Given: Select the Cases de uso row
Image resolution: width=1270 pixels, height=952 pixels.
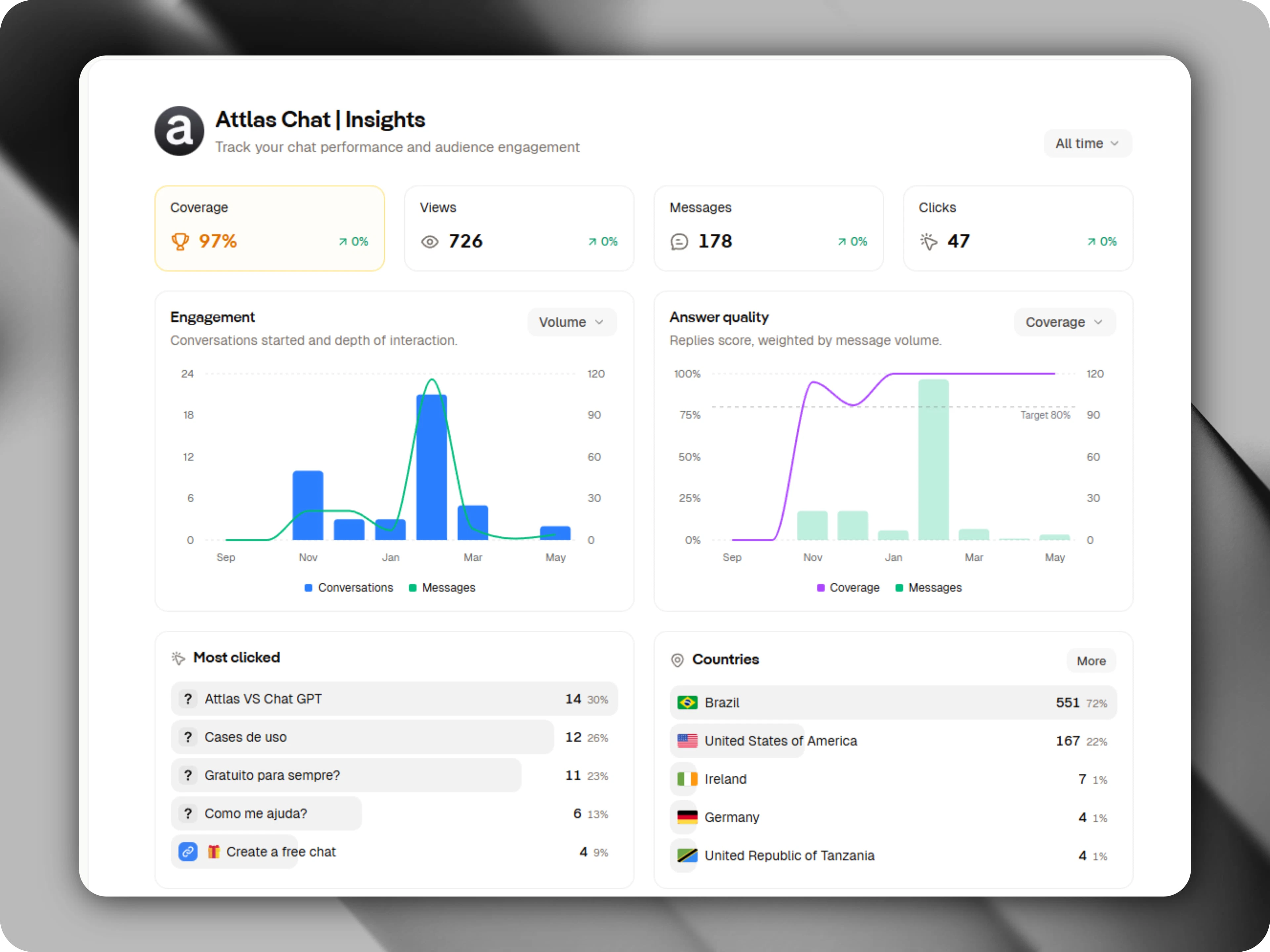Looking at the screenshot, I should click(x=395, y=737).
